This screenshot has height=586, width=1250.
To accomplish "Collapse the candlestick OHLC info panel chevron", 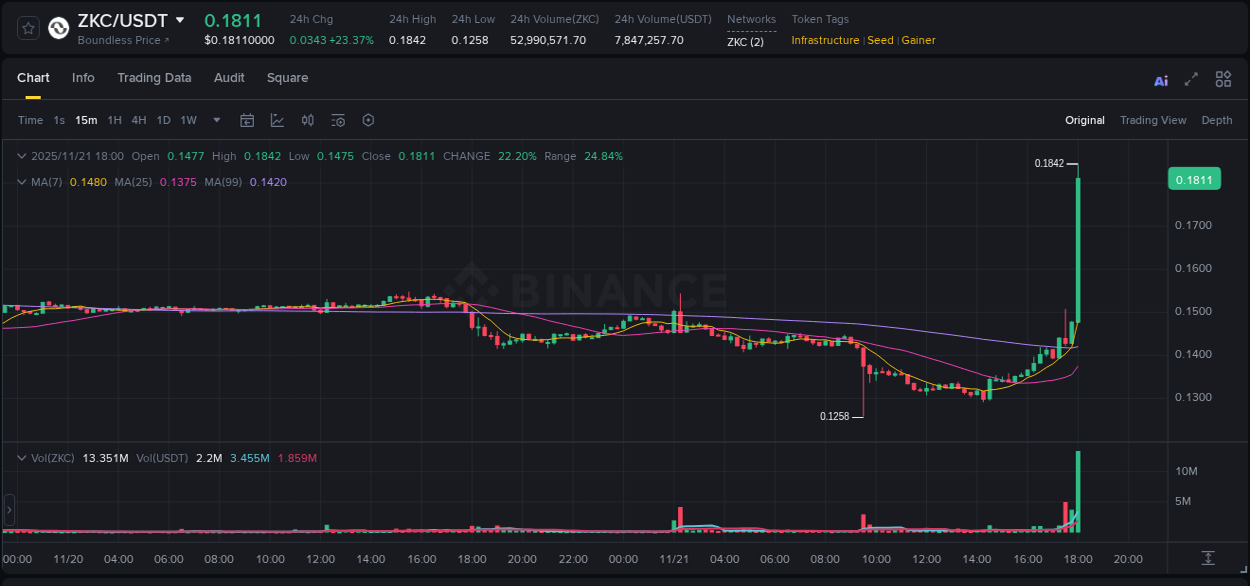I will click(20, 156).
